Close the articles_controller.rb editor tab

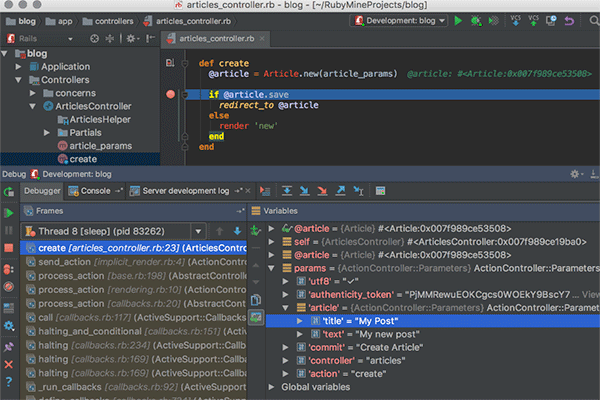262,38
